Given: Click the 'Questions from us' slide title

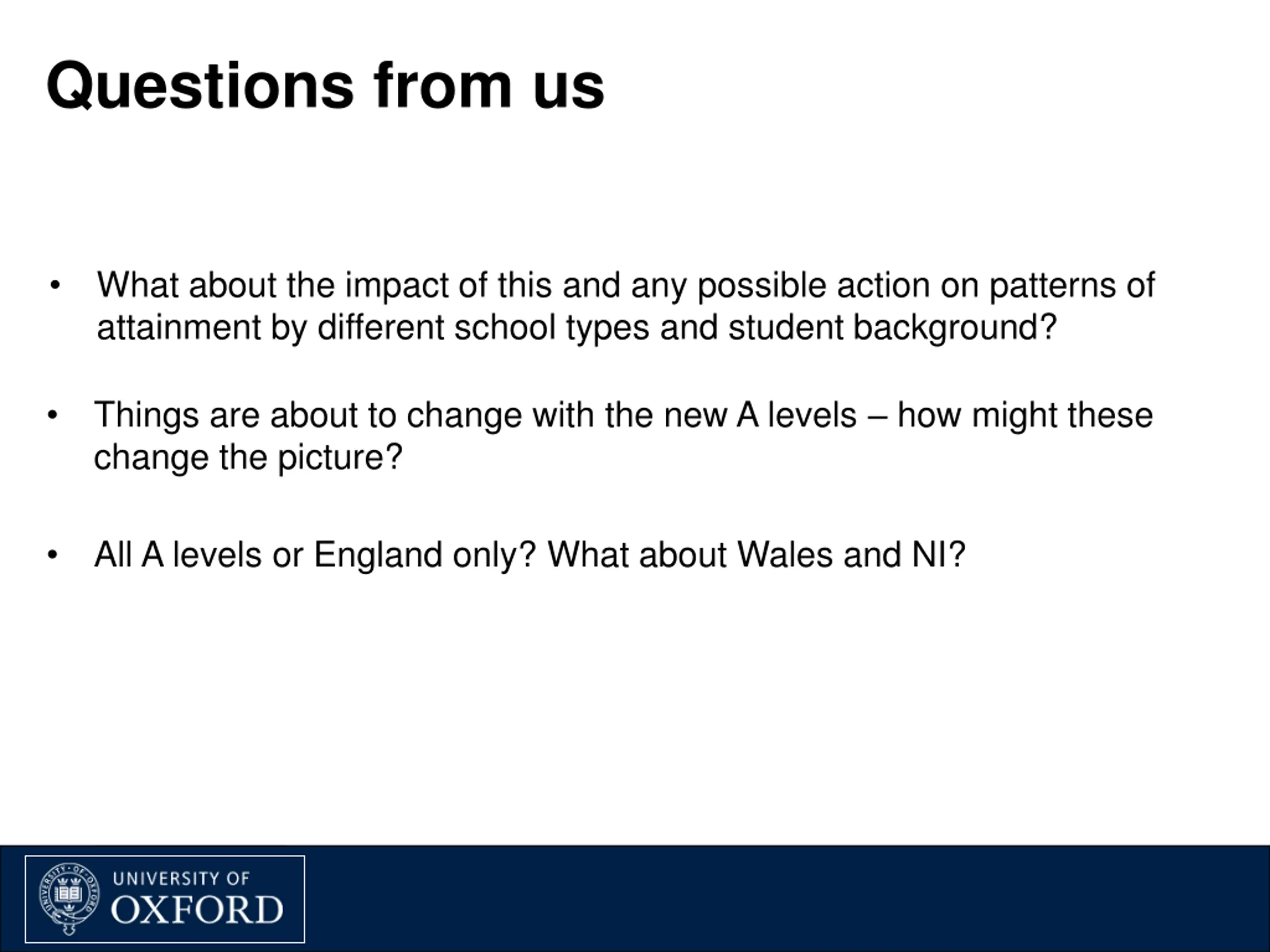Looking at the screenshot, I should coord(325,85).
